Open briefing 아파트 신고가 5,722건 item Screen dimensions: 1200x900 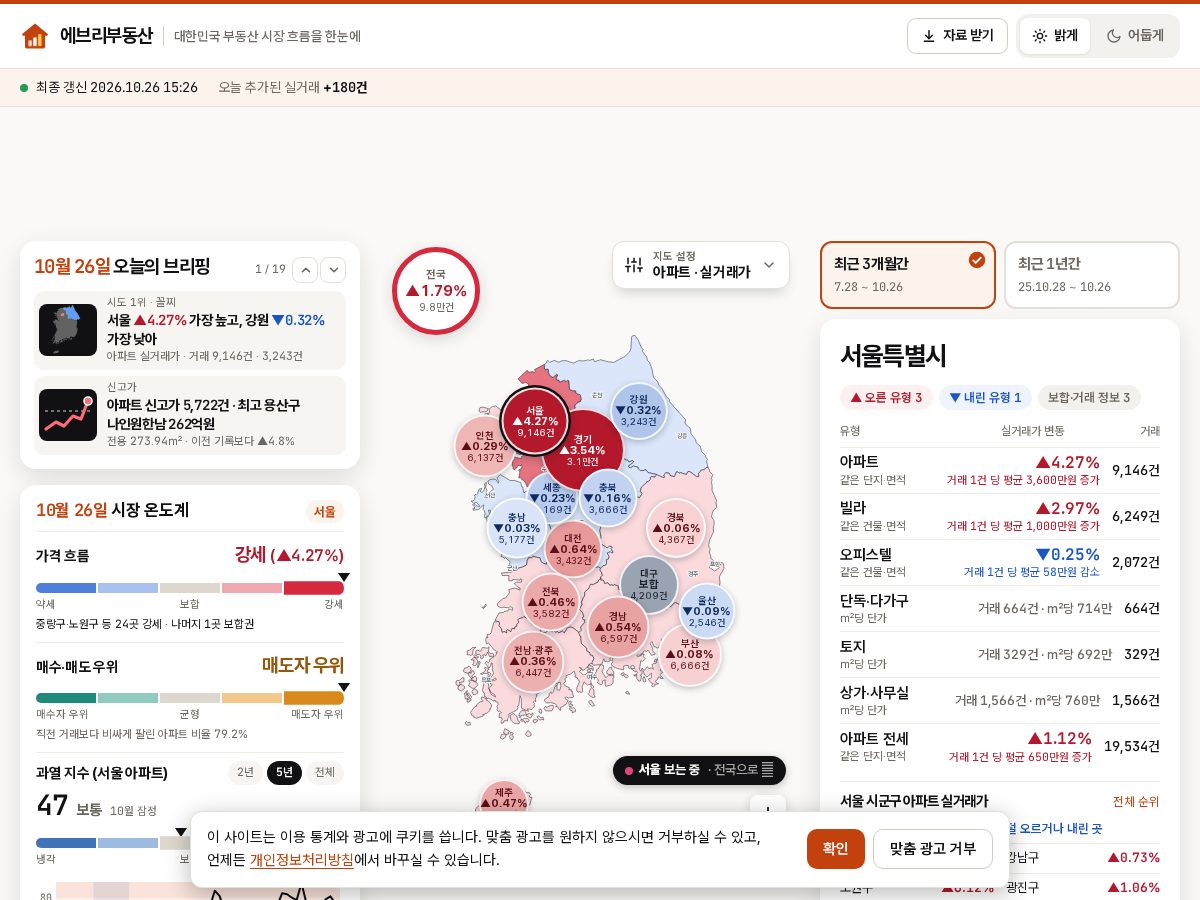(190, 415)
